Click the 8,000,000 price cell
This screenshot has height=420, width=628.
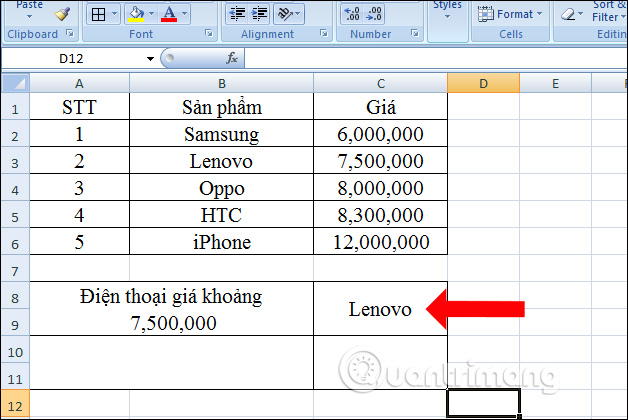pyautogui.click(x=380, y=188)
